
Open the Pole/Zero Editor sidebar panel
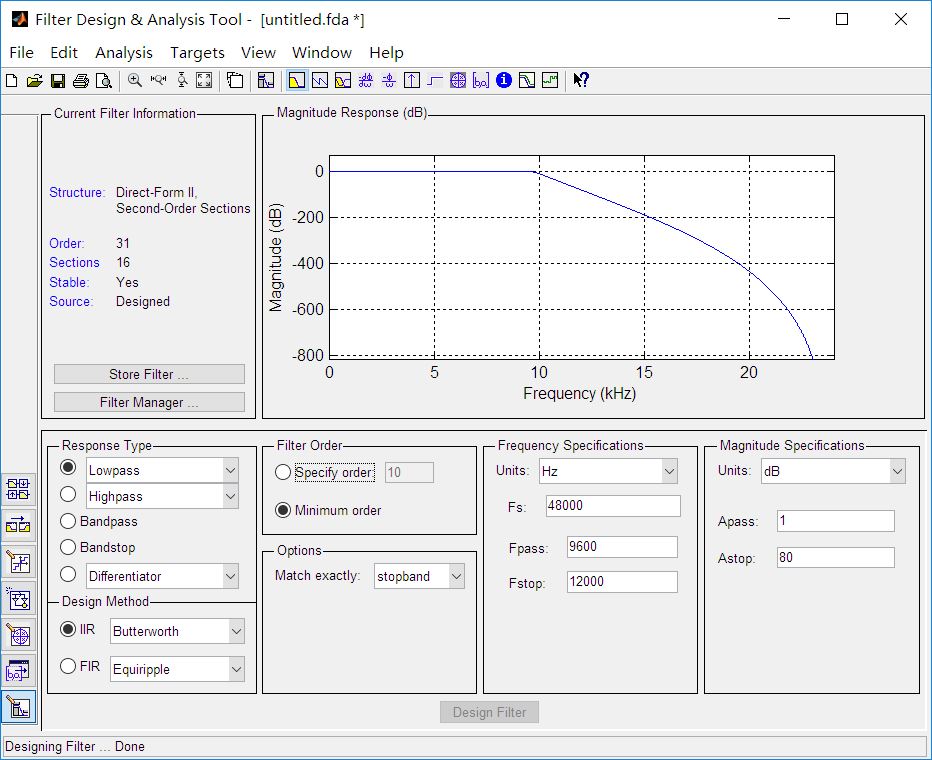point(18,635)
